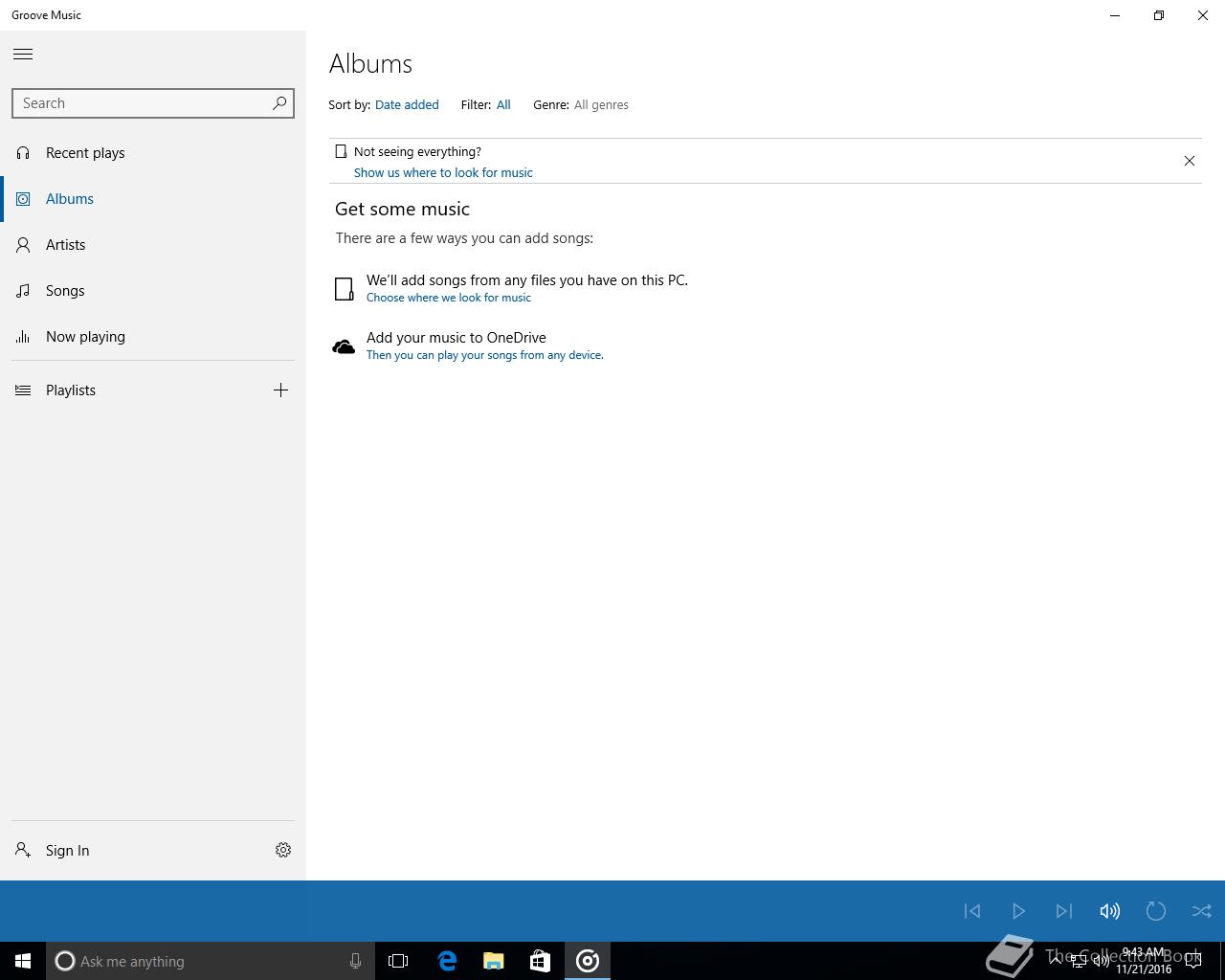
Task: Click the equalizer bars icon for Now playing
Action: click(23, 337)
